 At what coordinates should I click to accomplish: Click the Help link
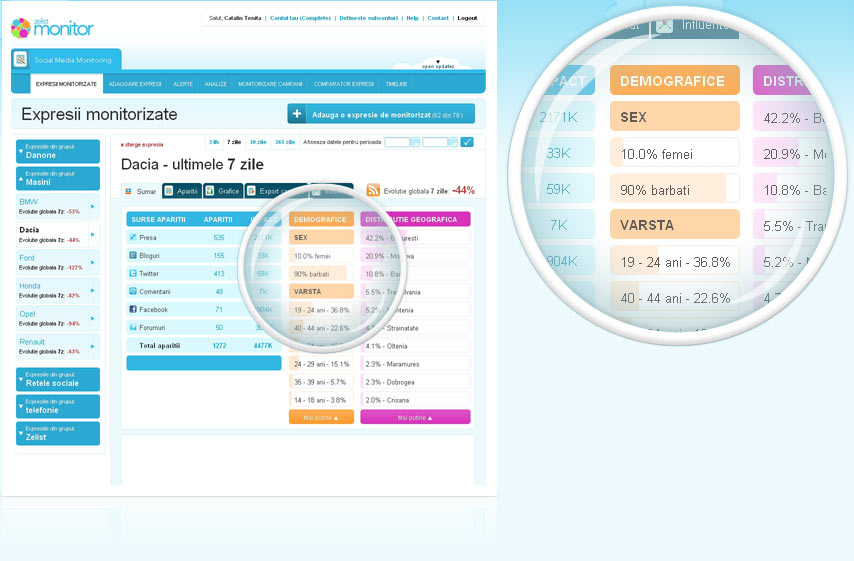click(x=412, y=18)
